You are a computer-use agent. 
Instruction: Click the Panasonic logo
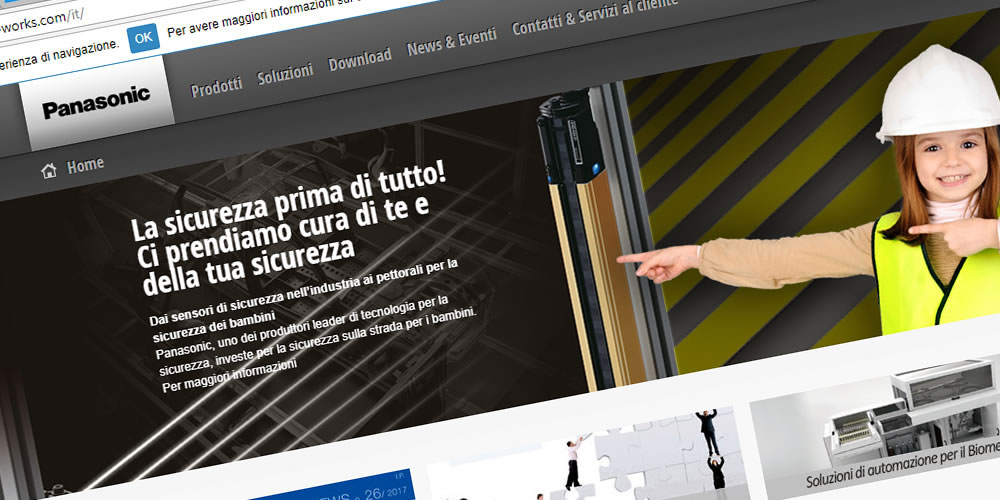point(96,104)
